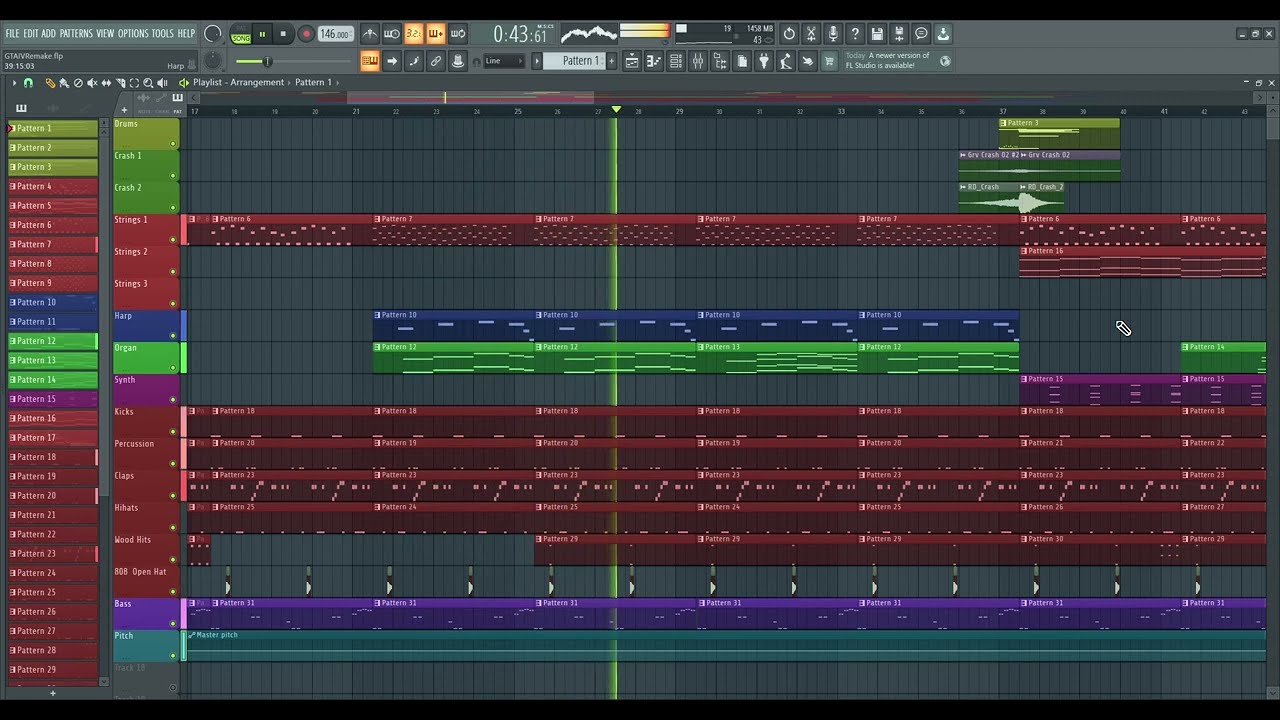Open the OPTIONS menu

[x=133, y=34]
